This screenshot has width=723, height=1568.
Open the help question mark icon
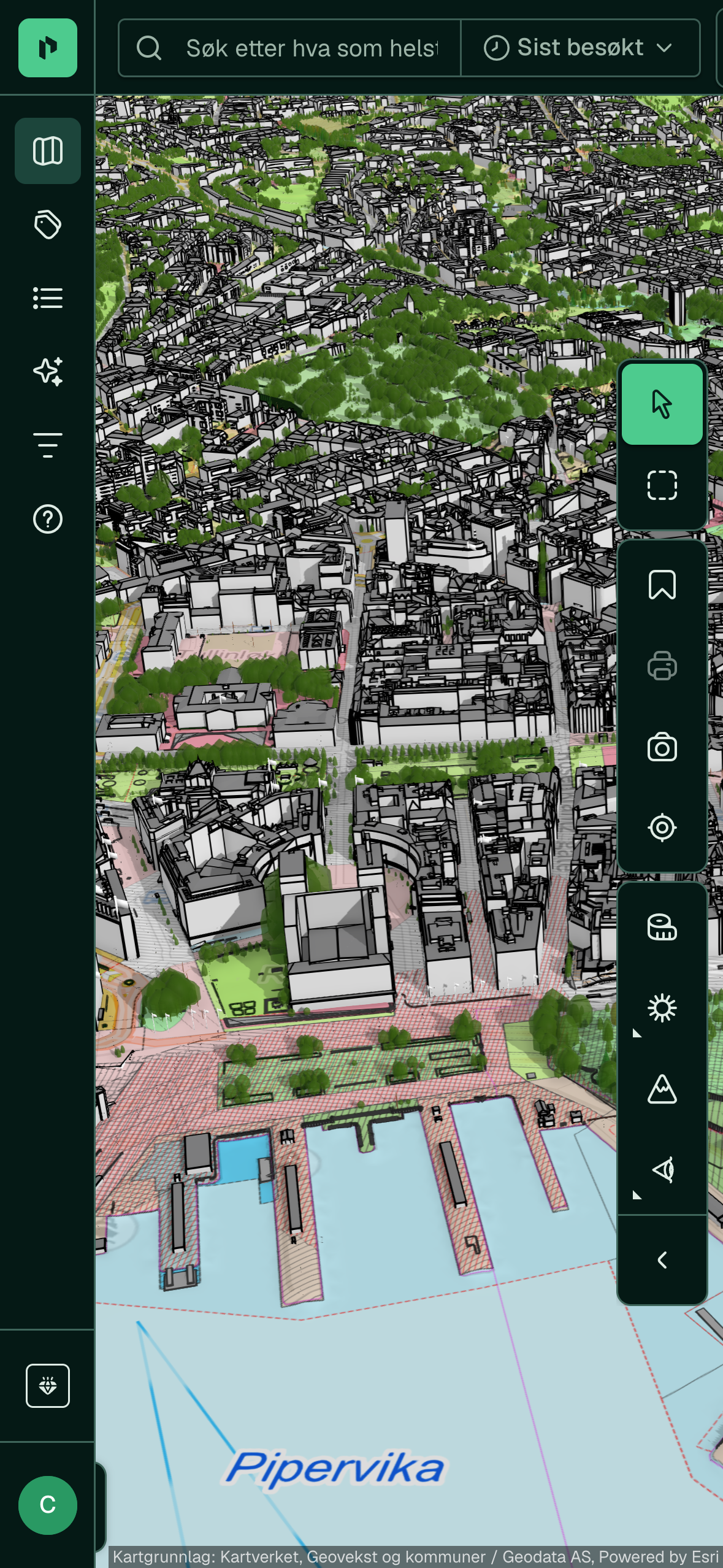point(48,519)
